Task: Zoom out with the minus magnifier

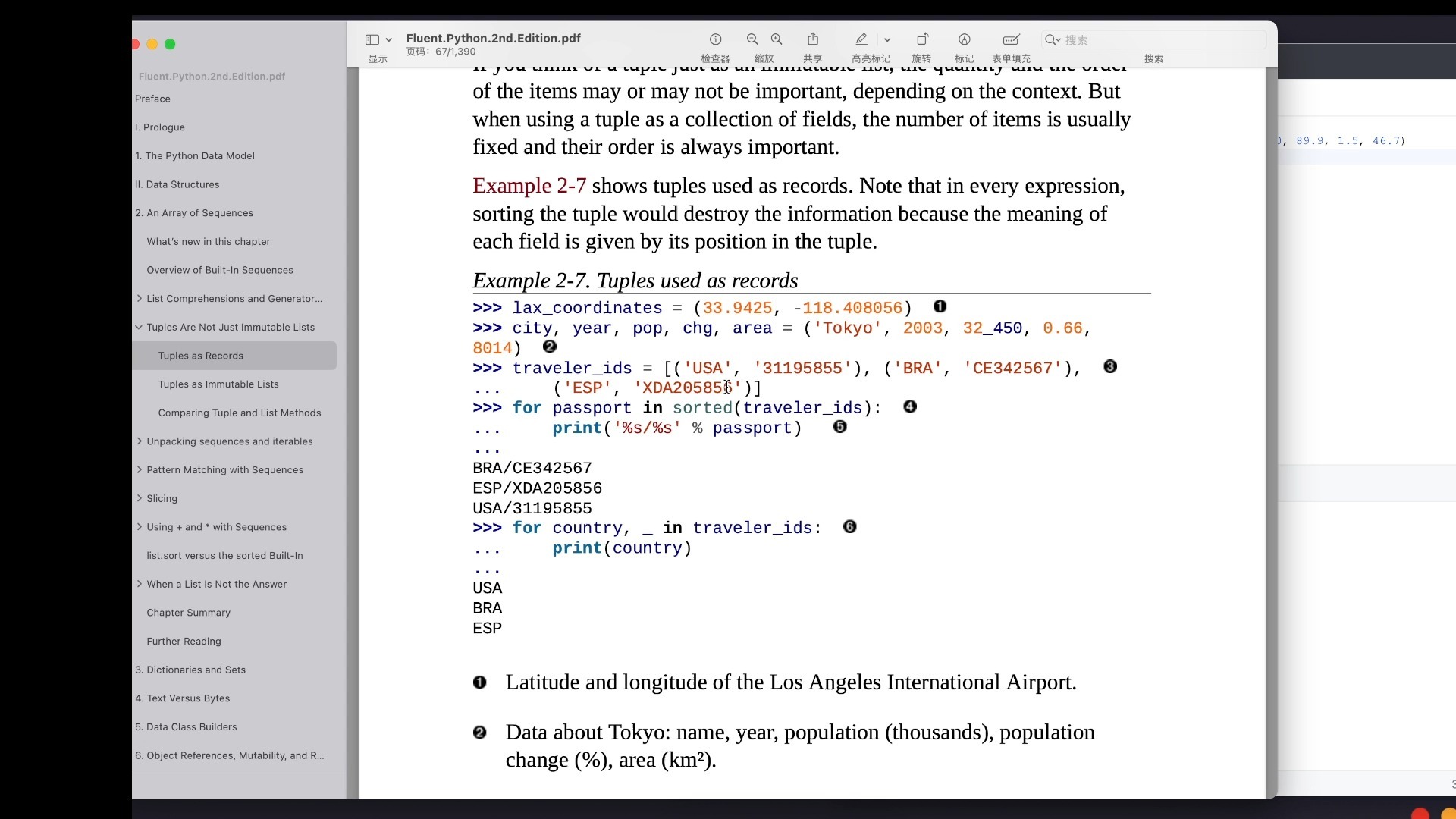Action: pyautogui.click(x=752, y=39)
